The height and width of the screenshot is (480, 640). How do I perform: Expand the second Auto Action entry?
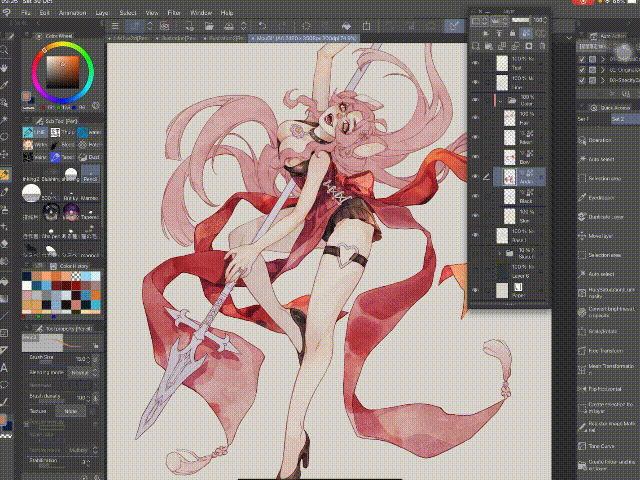click(603, 70)
